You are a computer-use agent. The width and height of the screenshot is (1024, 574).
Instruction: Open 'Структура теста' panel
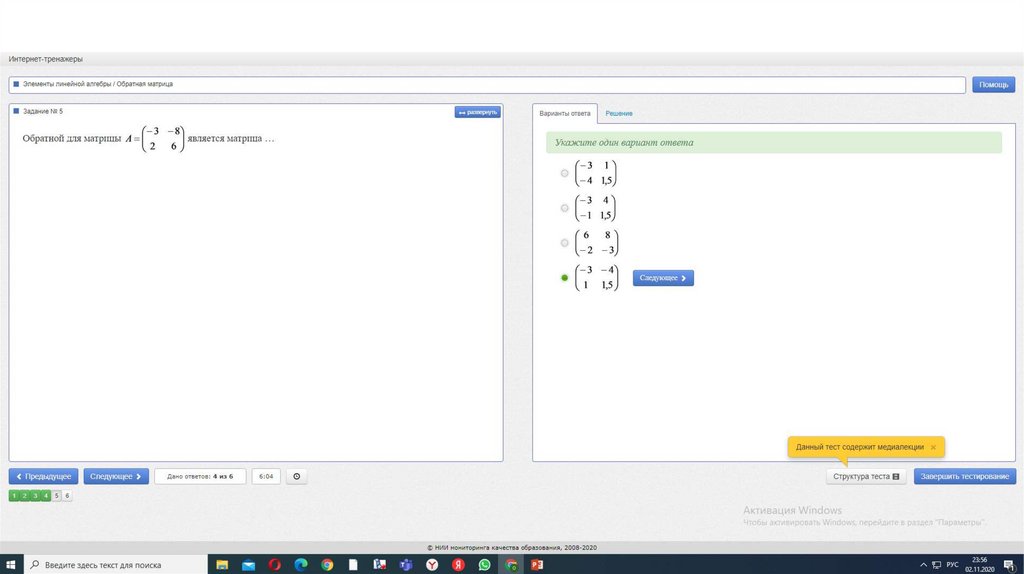pyautogui.click(x=866, y=477)
